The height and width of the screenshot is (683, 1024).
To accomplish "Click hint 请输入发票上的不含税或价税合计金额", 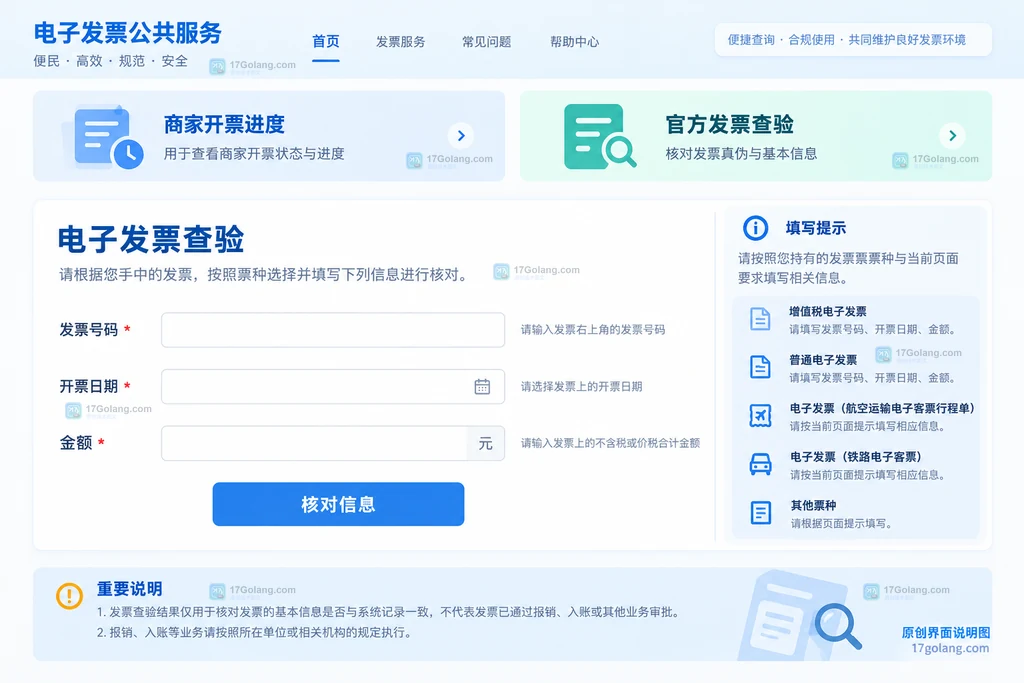I will tap(610, 443).
